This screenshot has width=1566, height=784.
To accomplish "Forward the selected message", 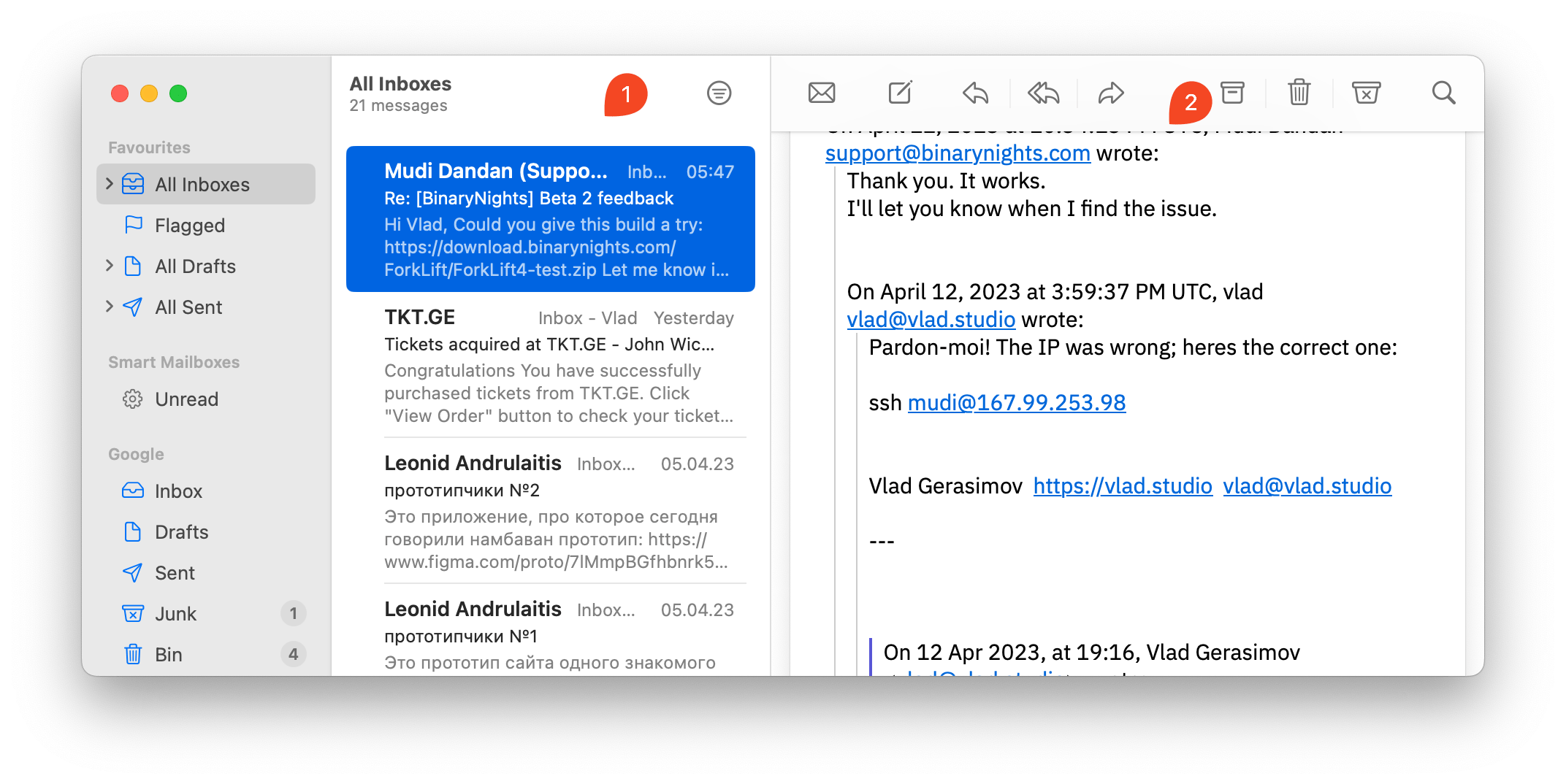I will tap(1111, 93).
